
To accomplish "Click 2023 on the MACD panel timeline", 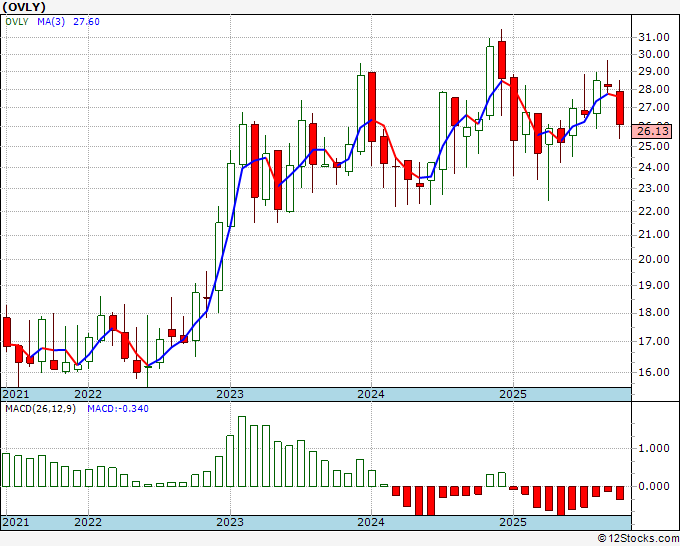I will (230, 522).
